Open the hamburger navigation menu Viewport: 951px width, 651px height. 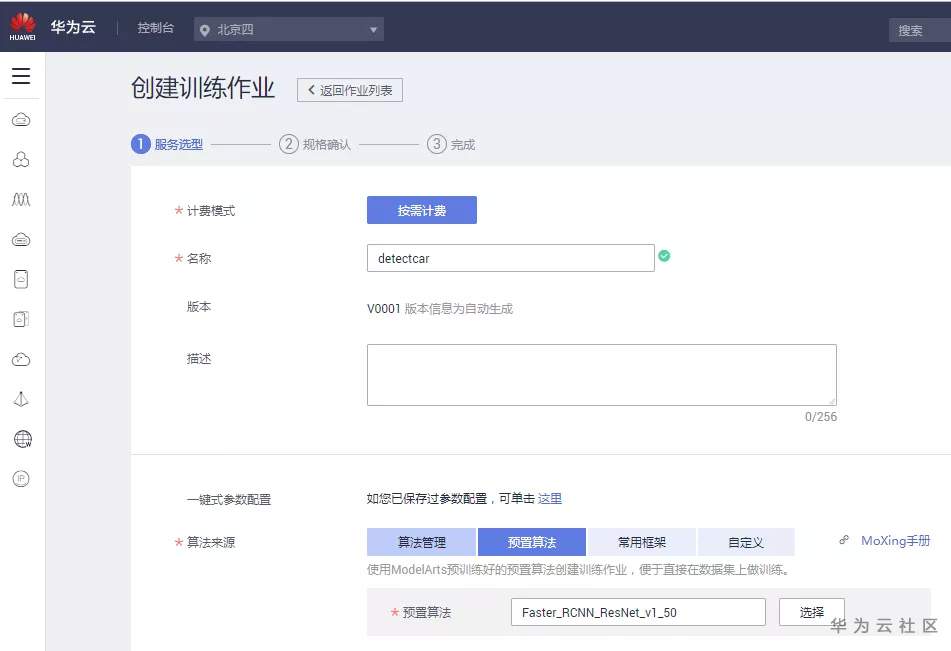coord(21,76)
